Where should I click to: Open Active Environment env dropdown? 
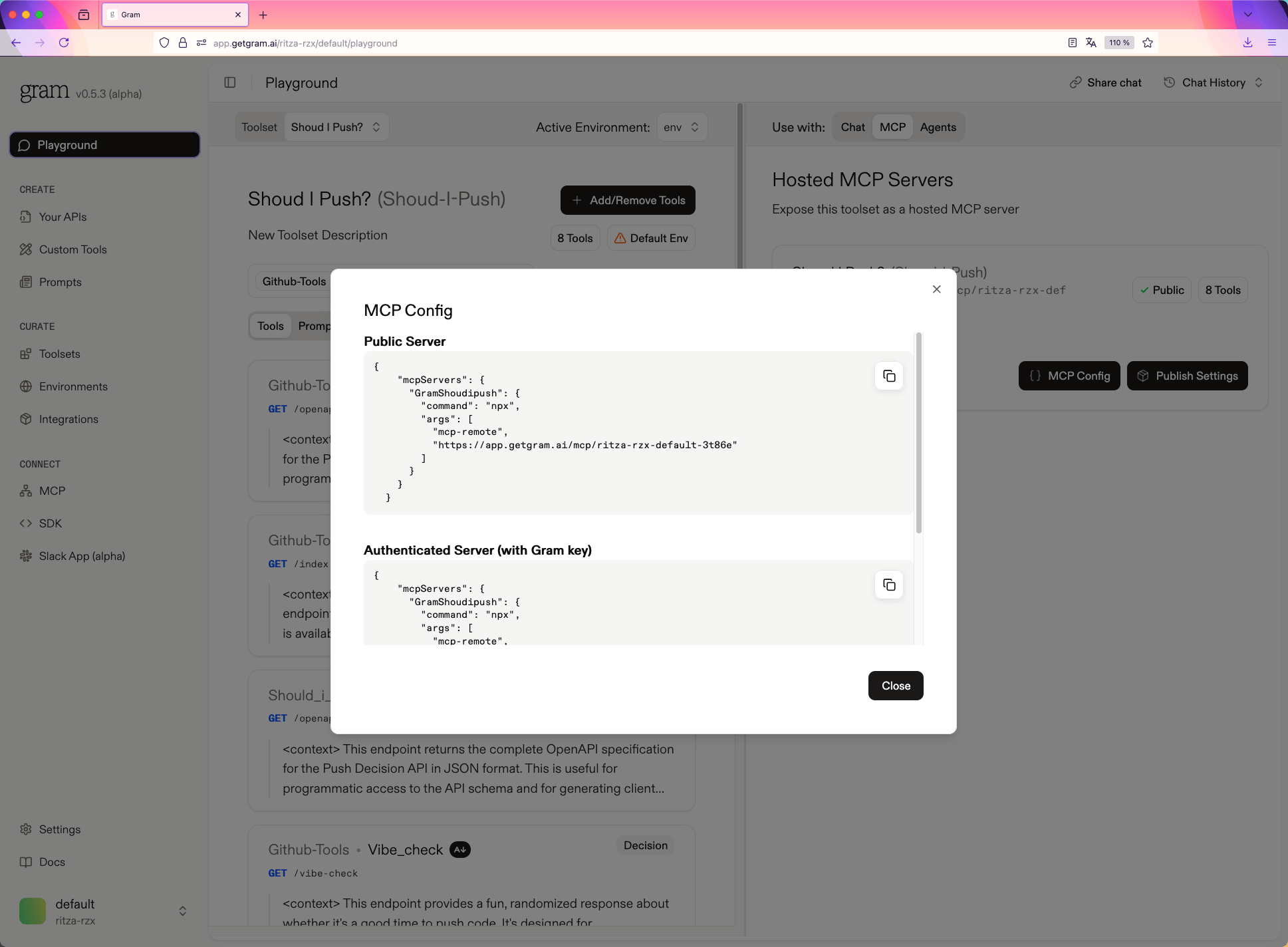(x=682, y=127)
